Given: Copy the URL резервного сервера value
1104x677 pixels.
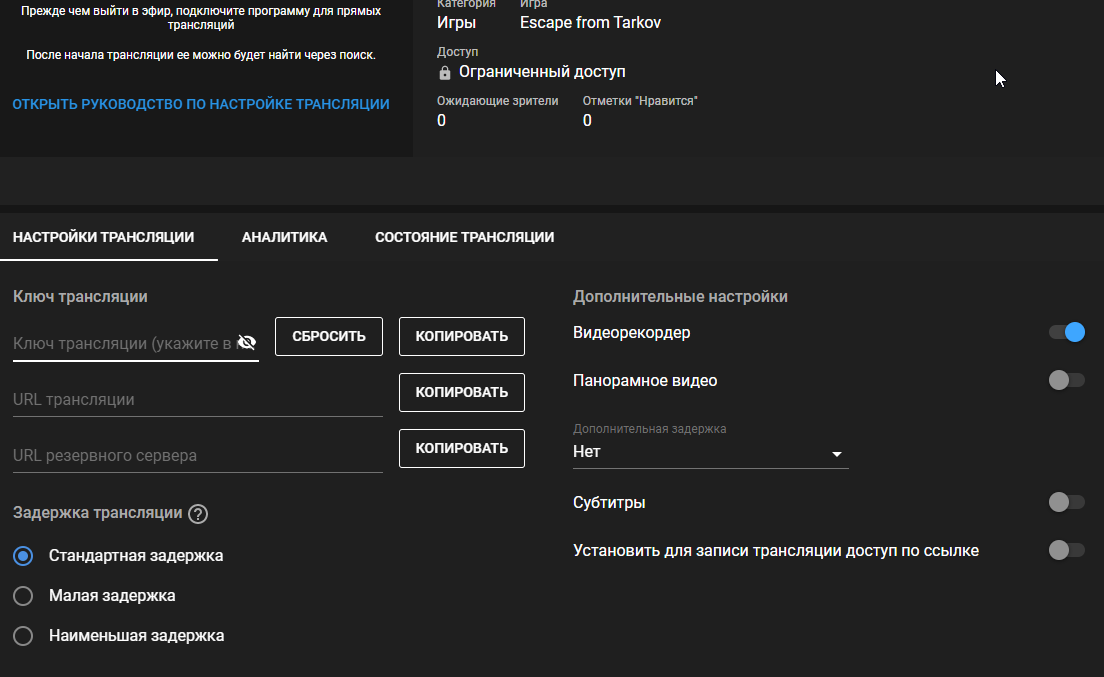Looking at the screenshot, I should pos(462,448).
